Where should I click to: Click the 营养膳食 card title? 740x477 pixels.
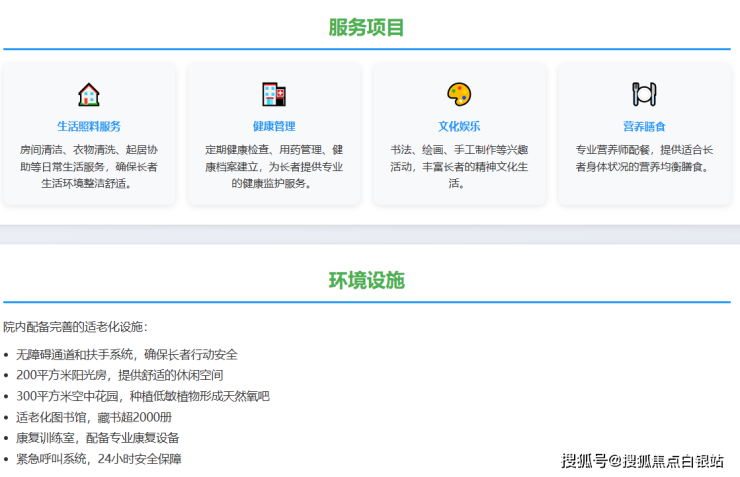pos(644,127)
